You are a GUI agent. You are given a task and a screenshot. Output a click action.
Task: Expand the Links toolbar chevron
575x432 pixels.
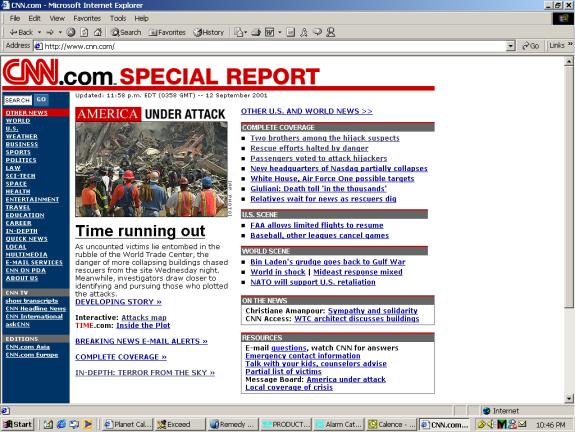[x=570, y=45]
